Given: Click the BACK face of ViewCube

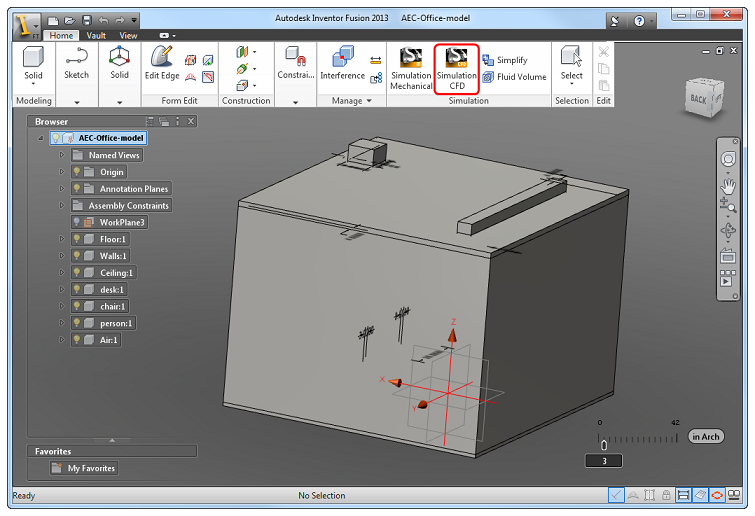Looking at the screenshot, I should 698,99.
